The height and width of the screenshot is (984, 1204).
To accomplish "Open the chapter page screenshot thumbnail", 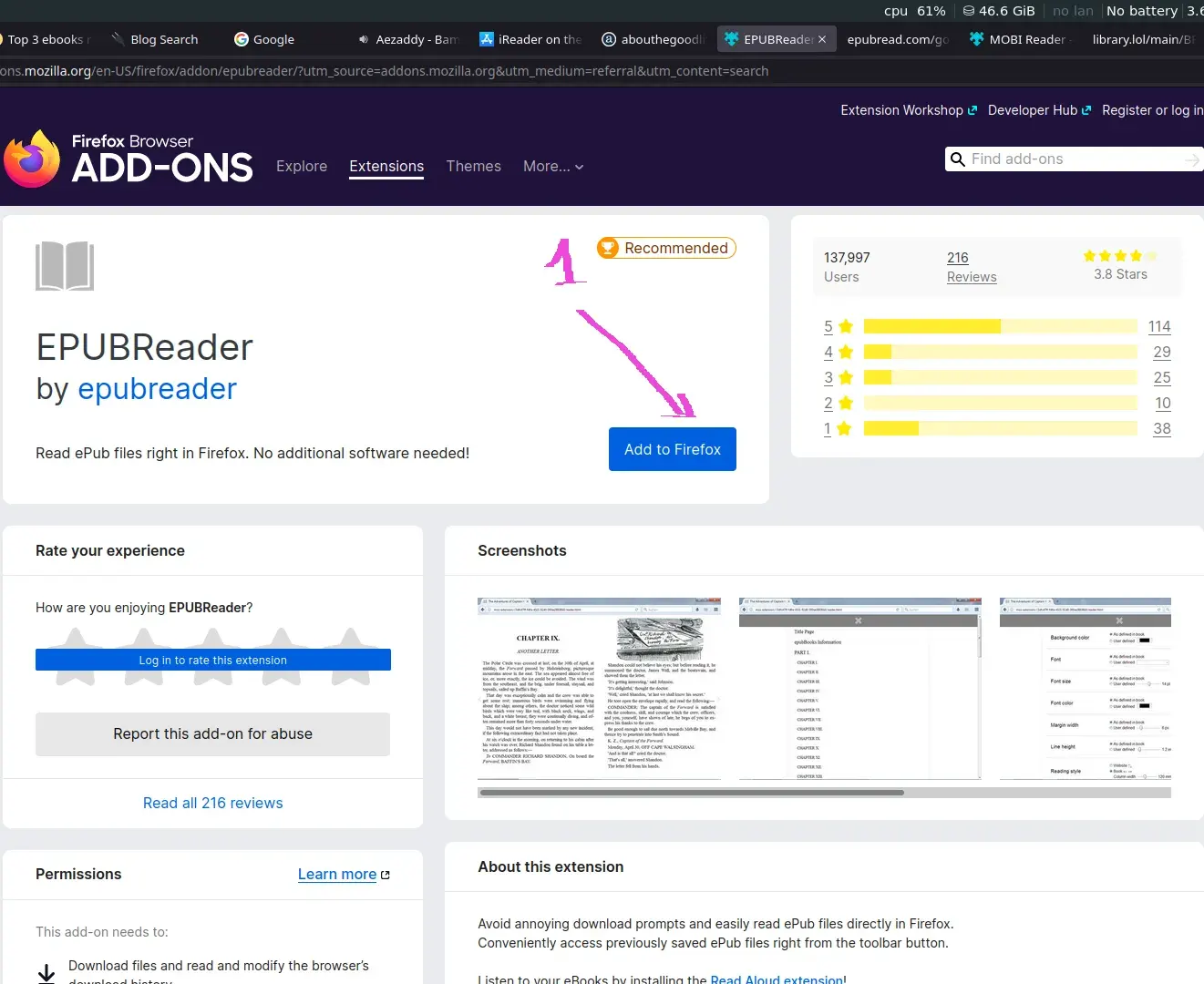I will pyautogui.click(x=599, y=689).
